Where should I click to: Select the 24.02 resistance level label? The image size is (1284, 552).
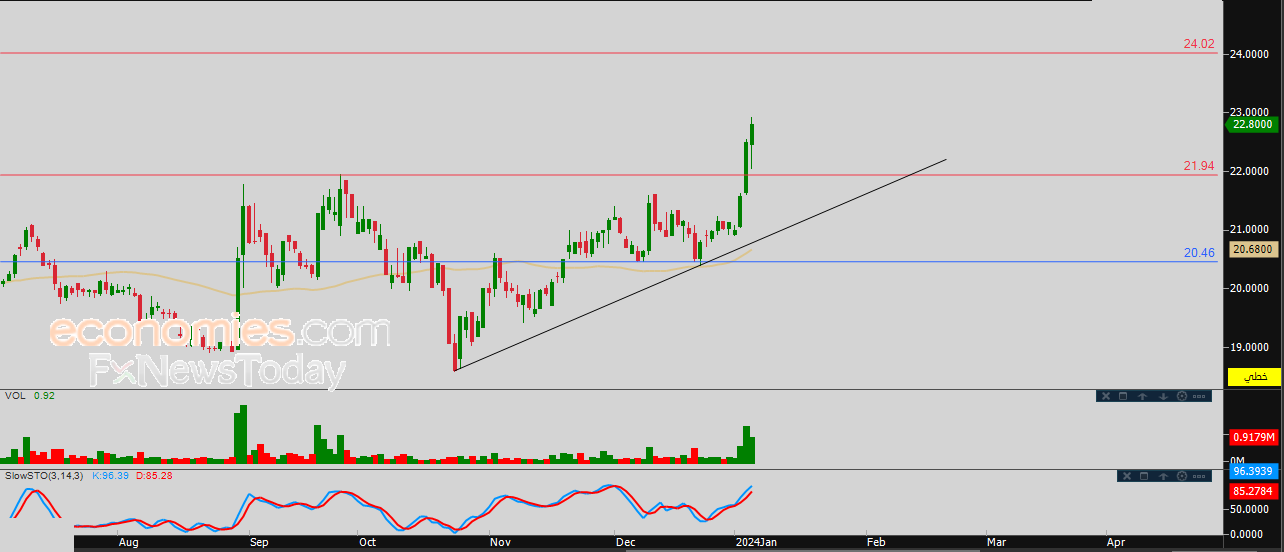(x=1199, y=44)
